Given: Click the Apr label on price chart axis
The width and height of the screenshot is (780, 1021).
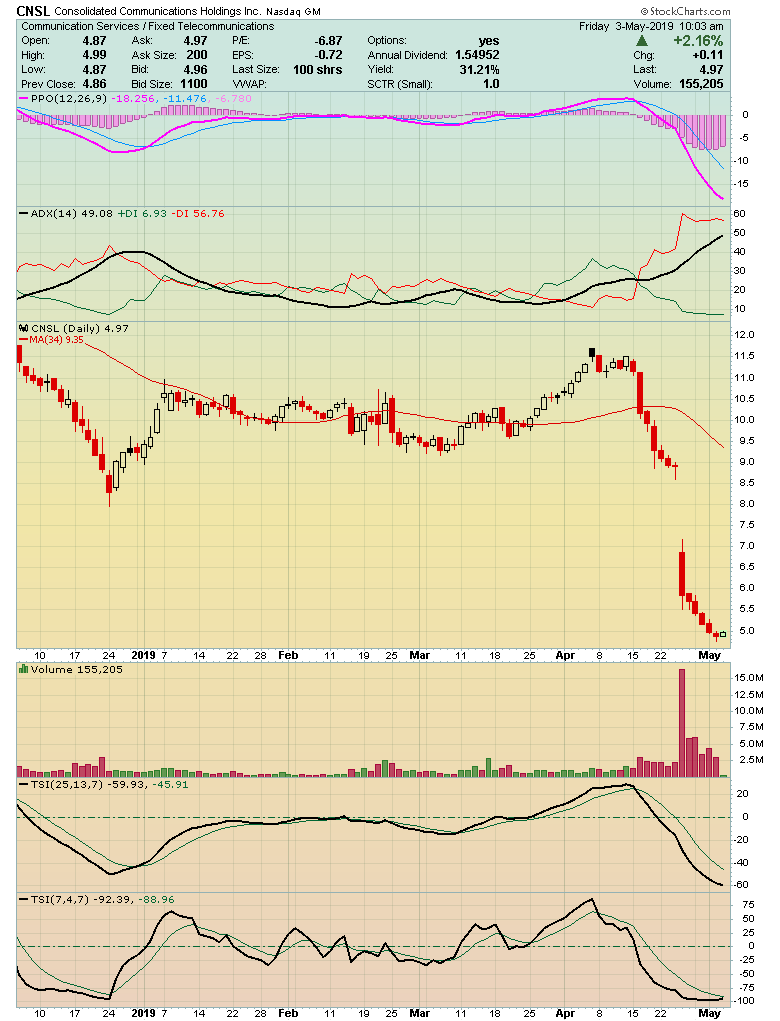Looking at the screenshot, I should (565, 655).
